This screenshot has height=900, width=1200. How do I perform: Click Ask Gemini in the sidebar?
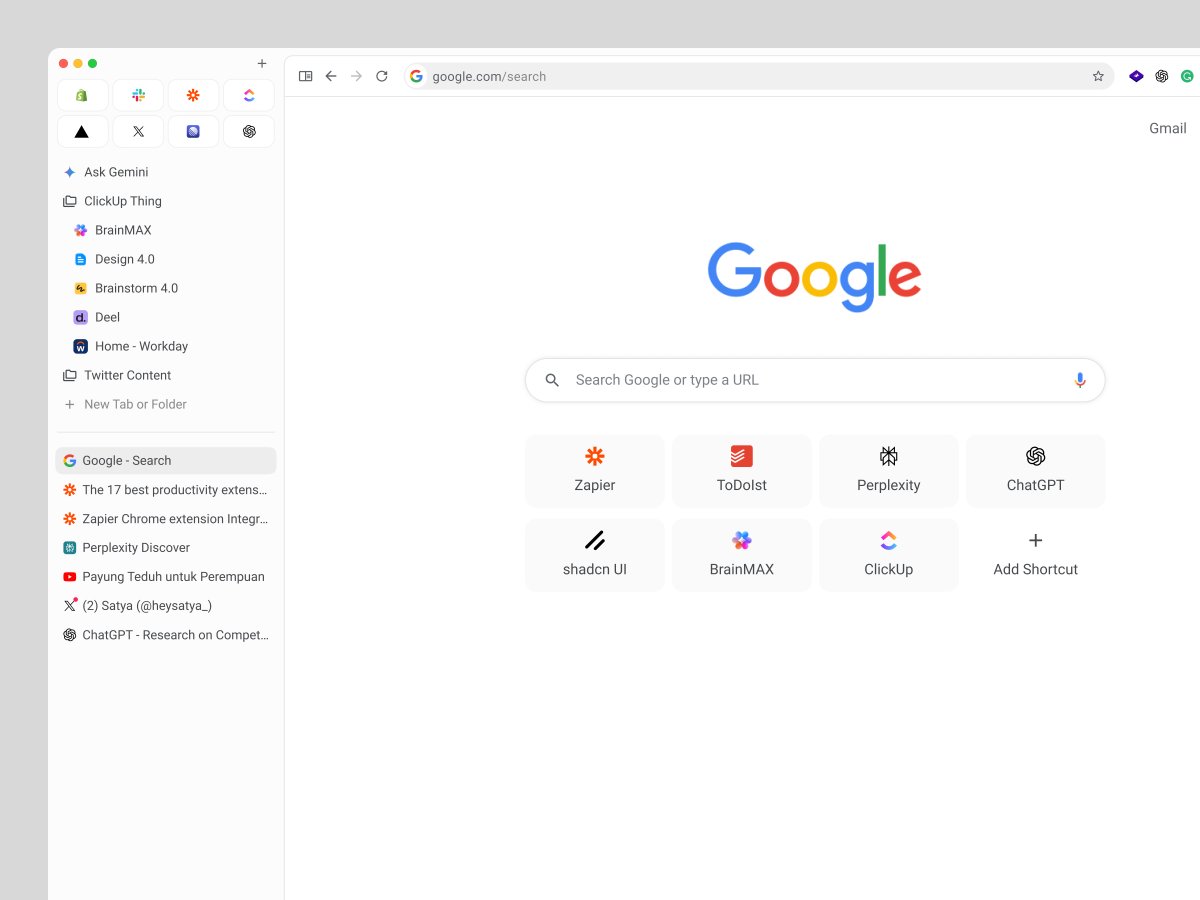point(166,172)
